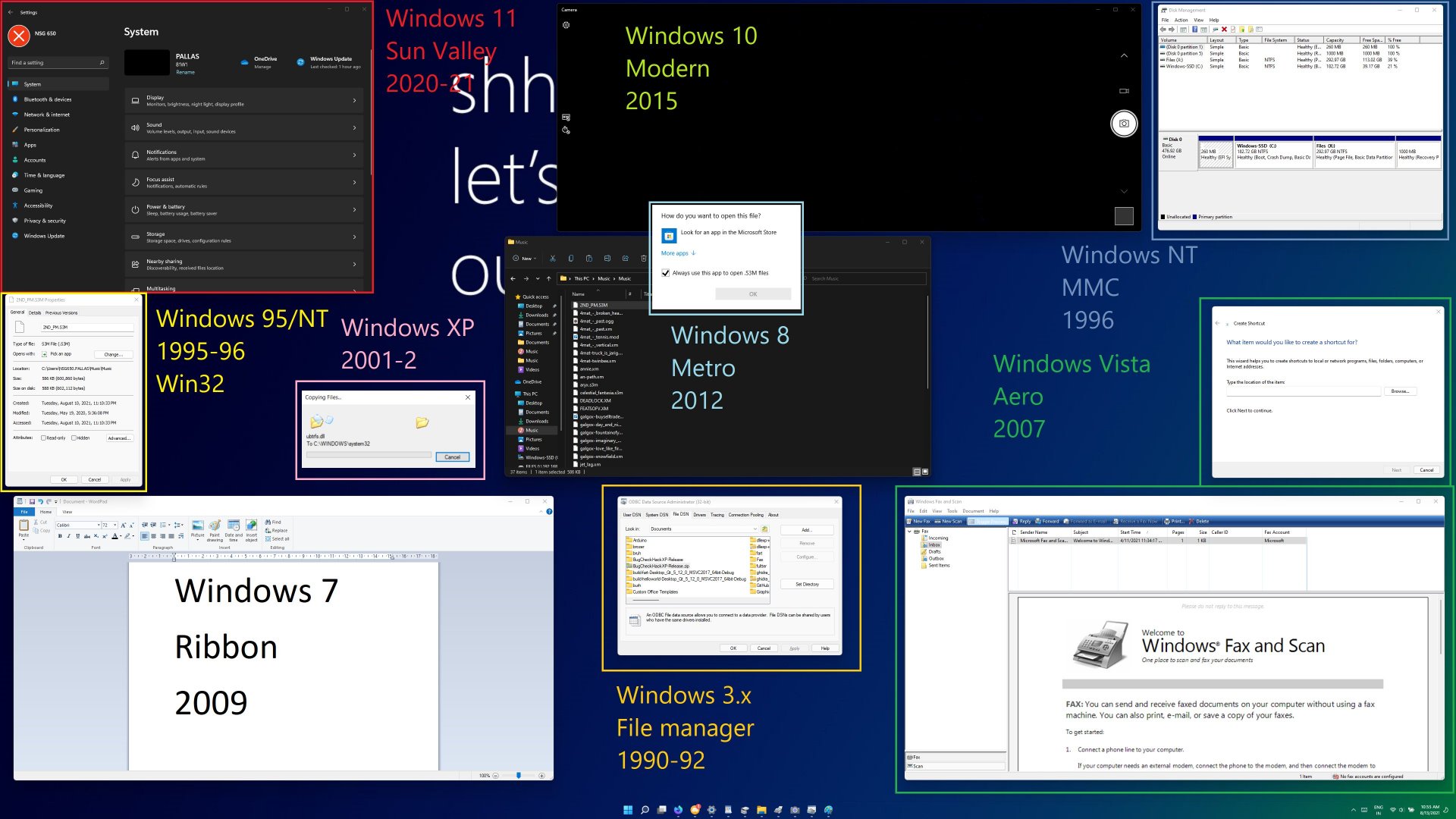Click the Italic button in WordPad

tap(69, 536)
